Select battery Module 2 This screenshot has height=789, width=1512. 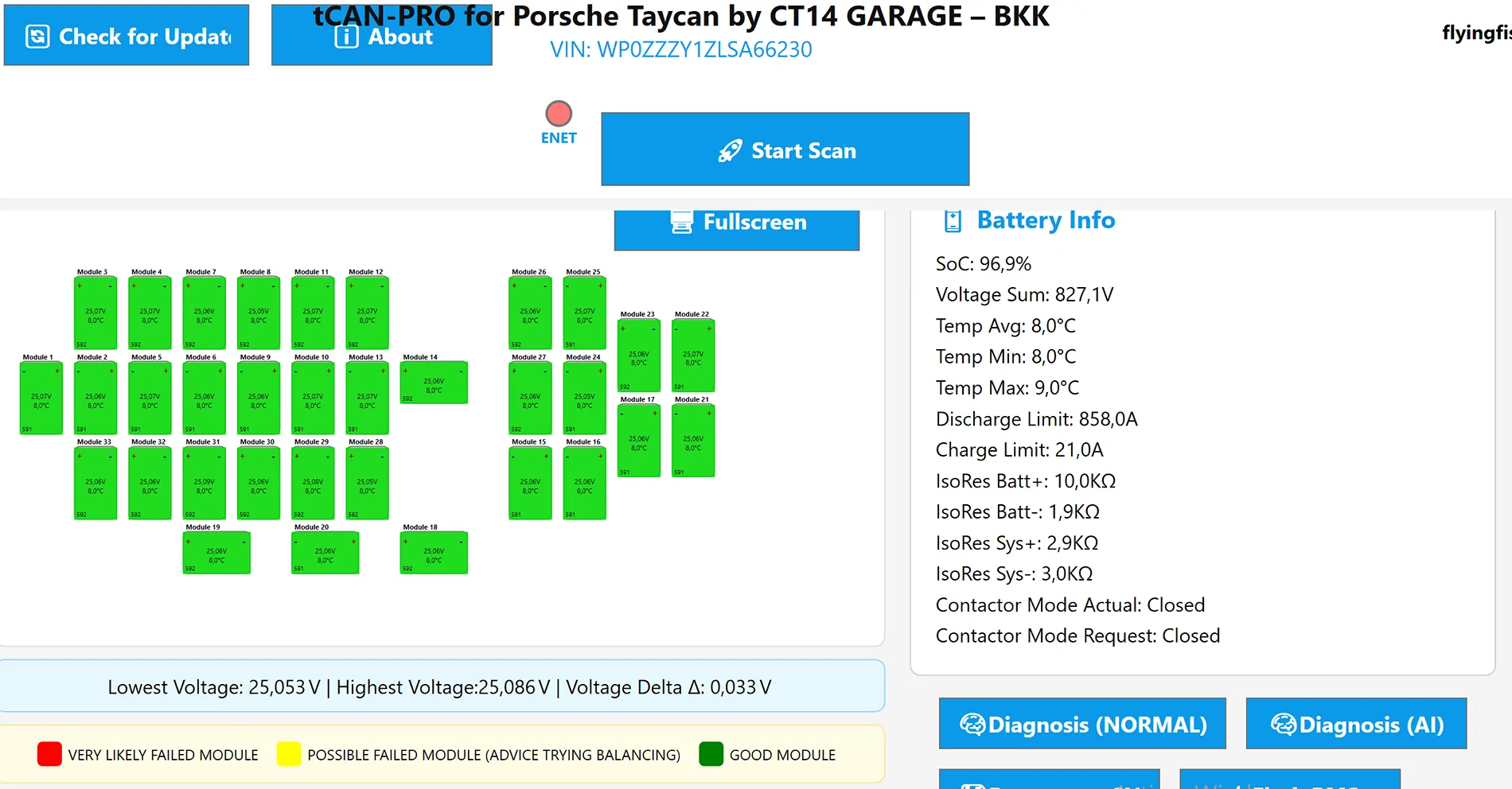[x=95, y=398]
